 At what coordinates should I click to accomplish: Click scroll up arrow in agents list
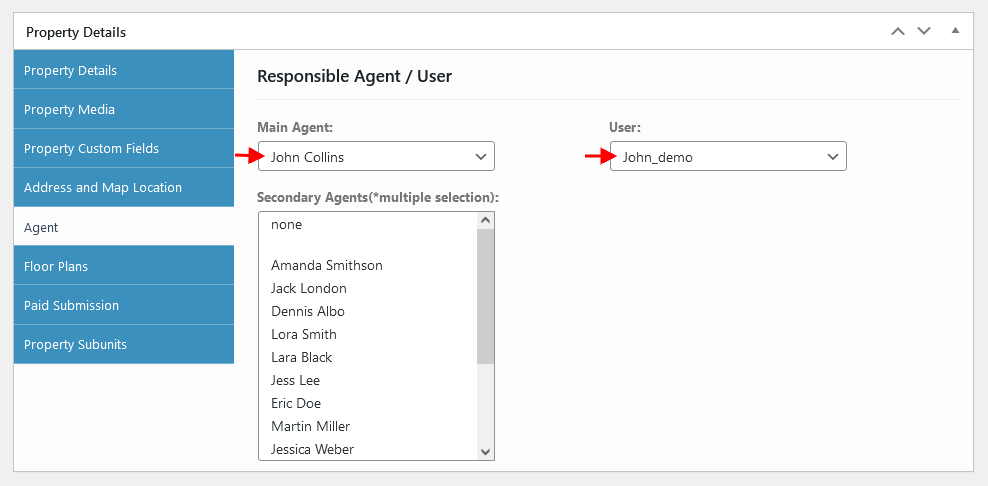[485, 221]
